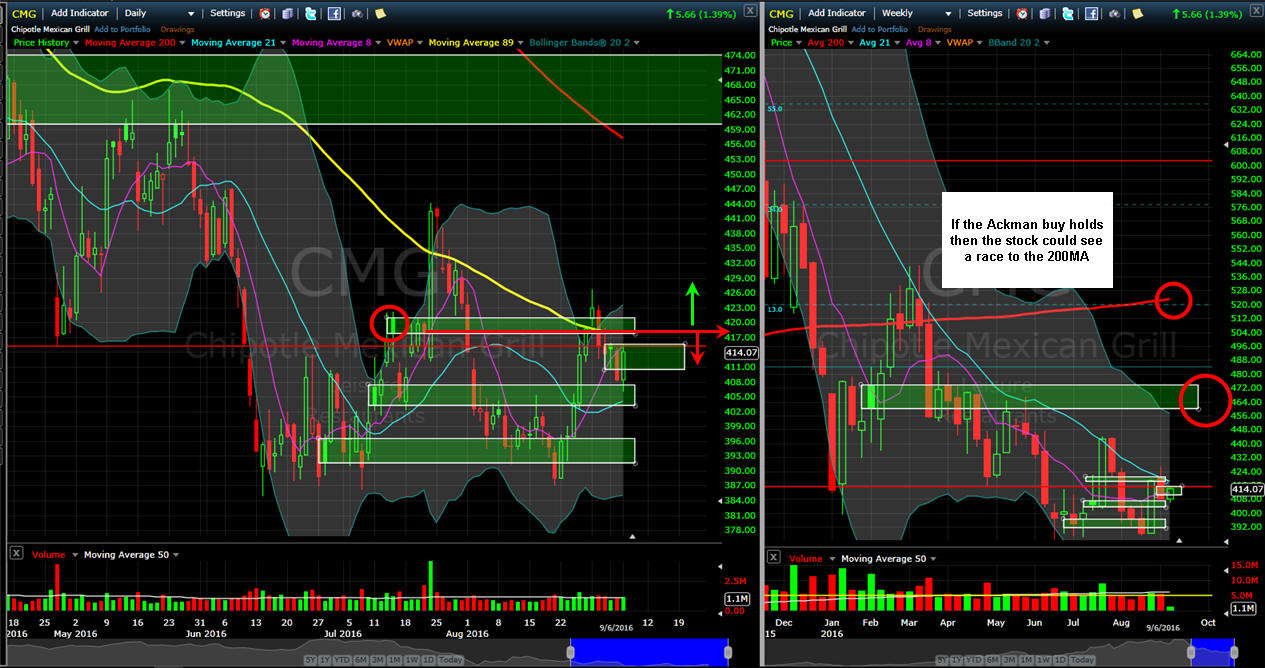Click the stacked pages icon in daily chart
The width and height of the screenshot is (1265, 668).
(x=287, y=14)
